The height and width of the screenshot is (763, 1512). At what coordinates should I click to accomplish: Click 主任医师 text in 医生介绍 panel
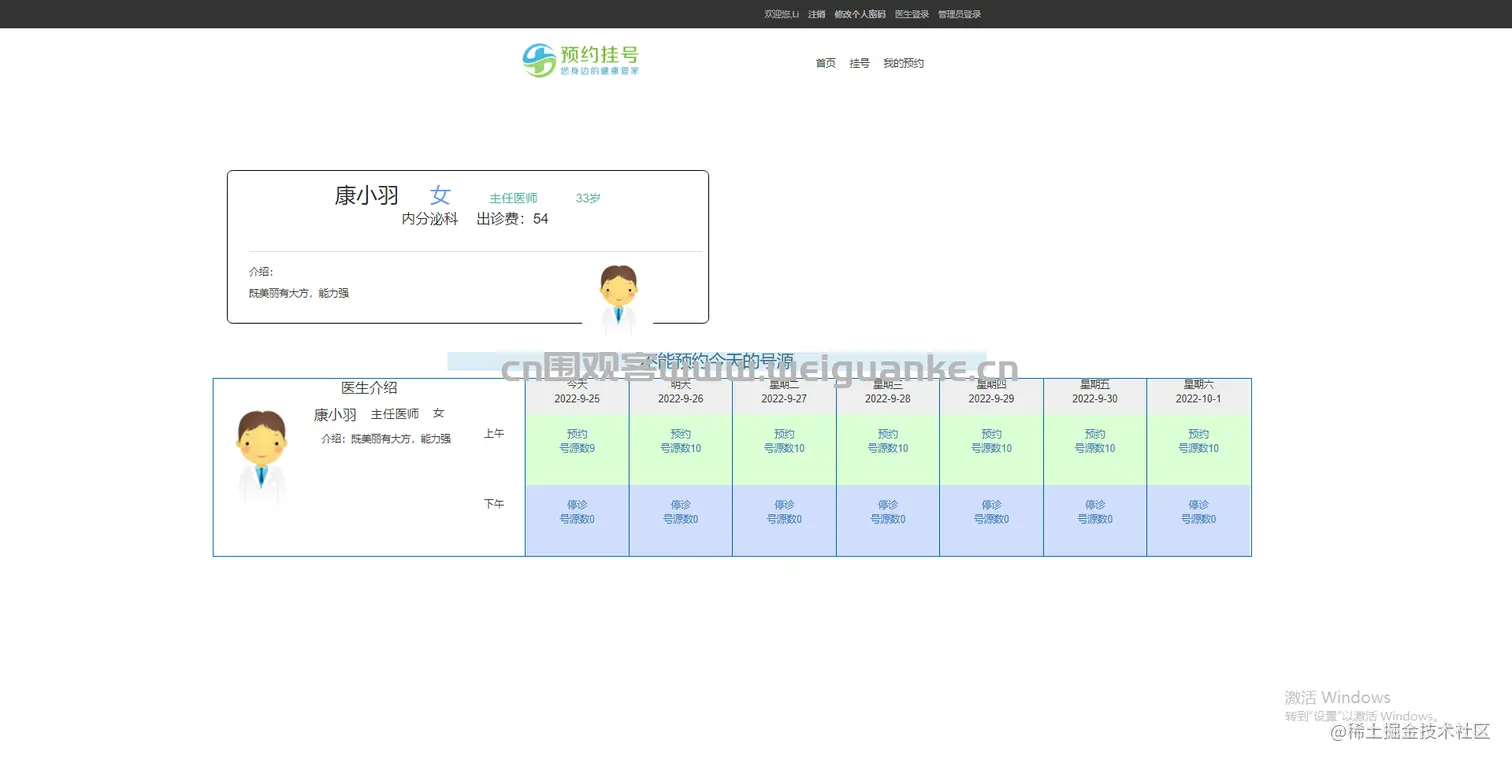395,414
